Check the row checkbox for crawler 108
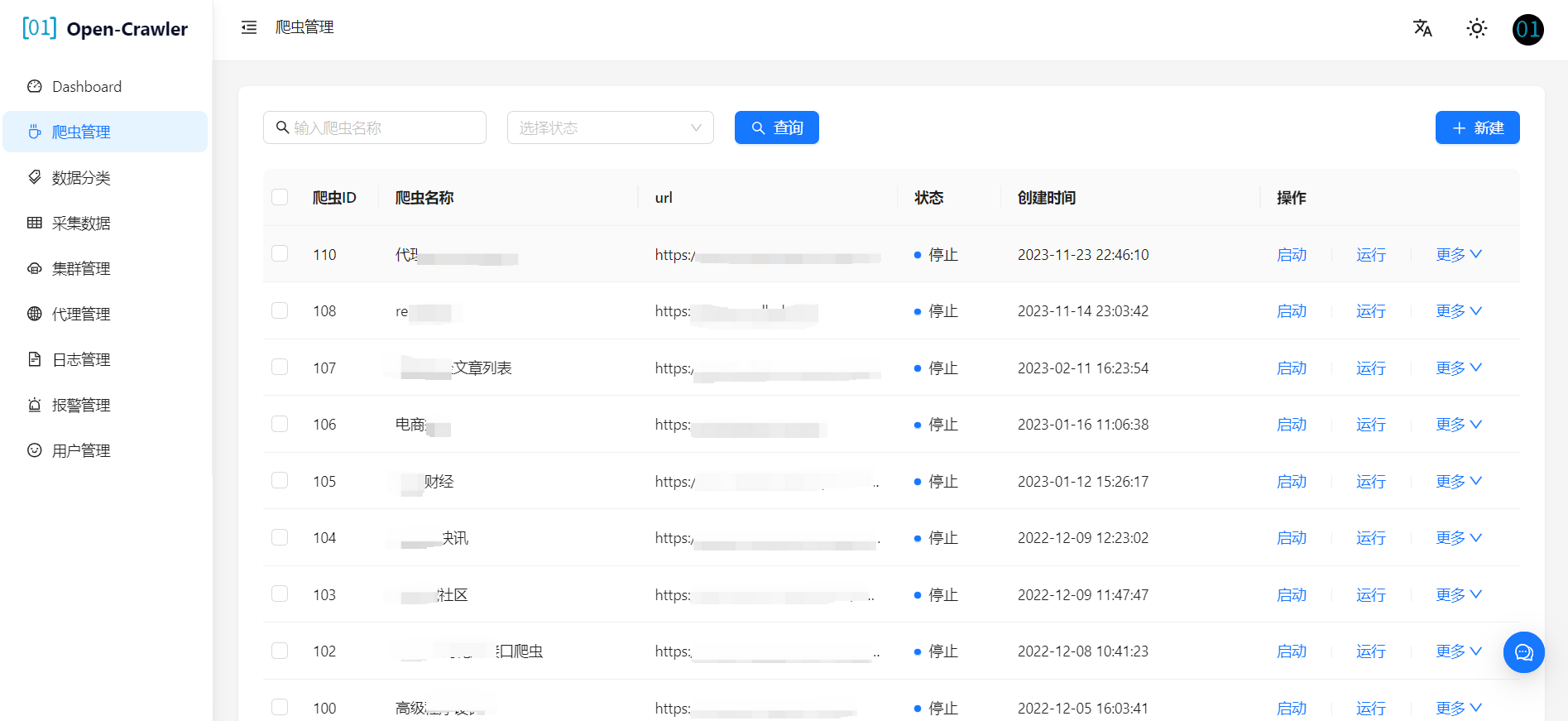This screenshot has width=1568, height=721. tap(280, 310)
